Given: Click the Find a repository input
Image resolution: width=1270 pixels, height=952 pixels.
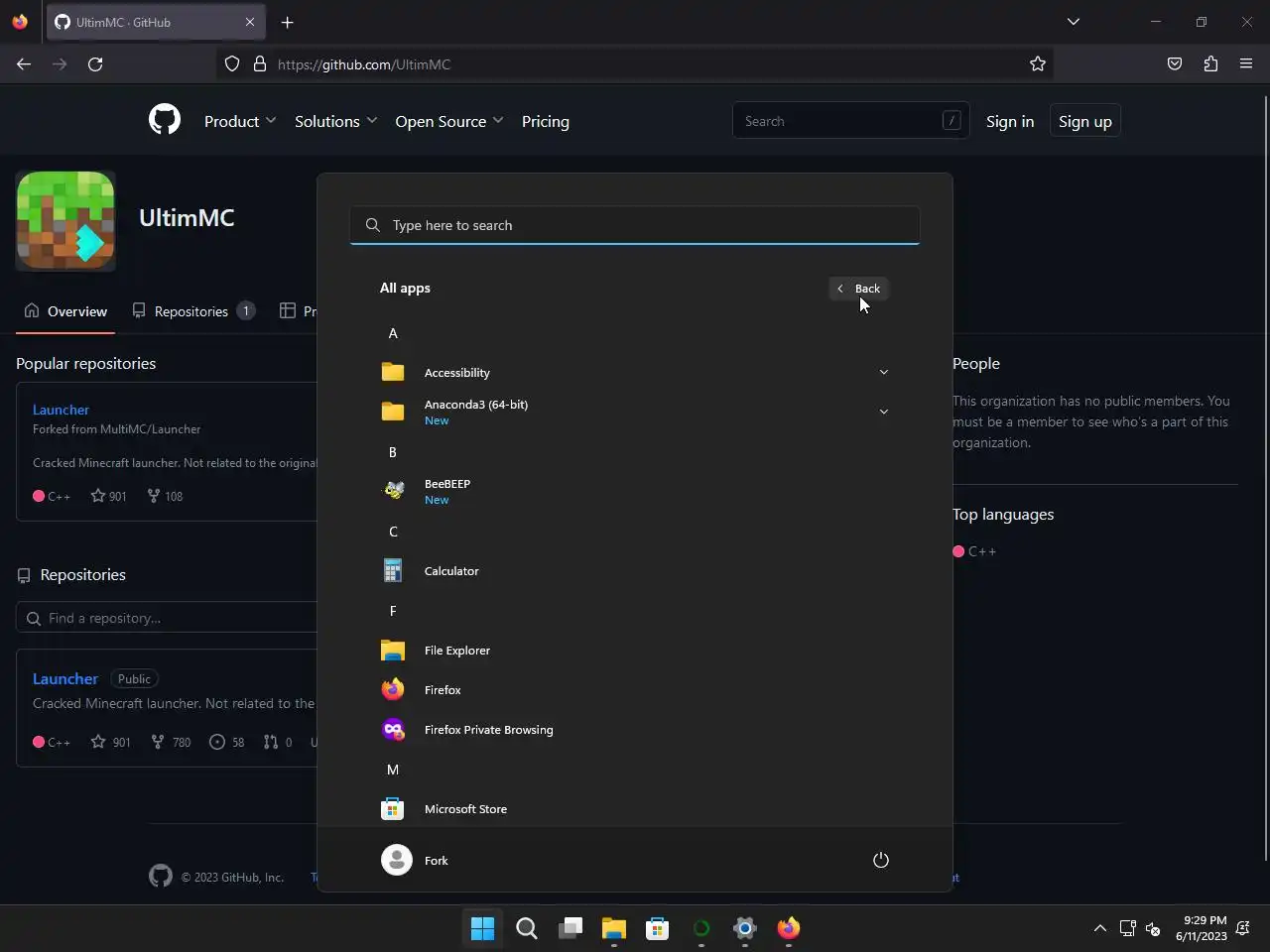Looking at the screenshot, I should coord(169,618).
